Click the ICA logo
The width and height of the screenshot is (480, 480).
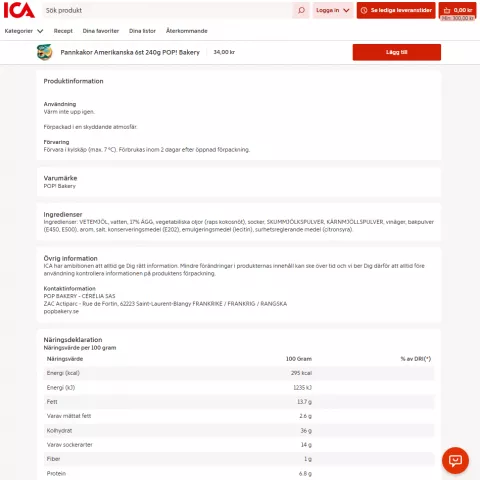tap(19, 10)
